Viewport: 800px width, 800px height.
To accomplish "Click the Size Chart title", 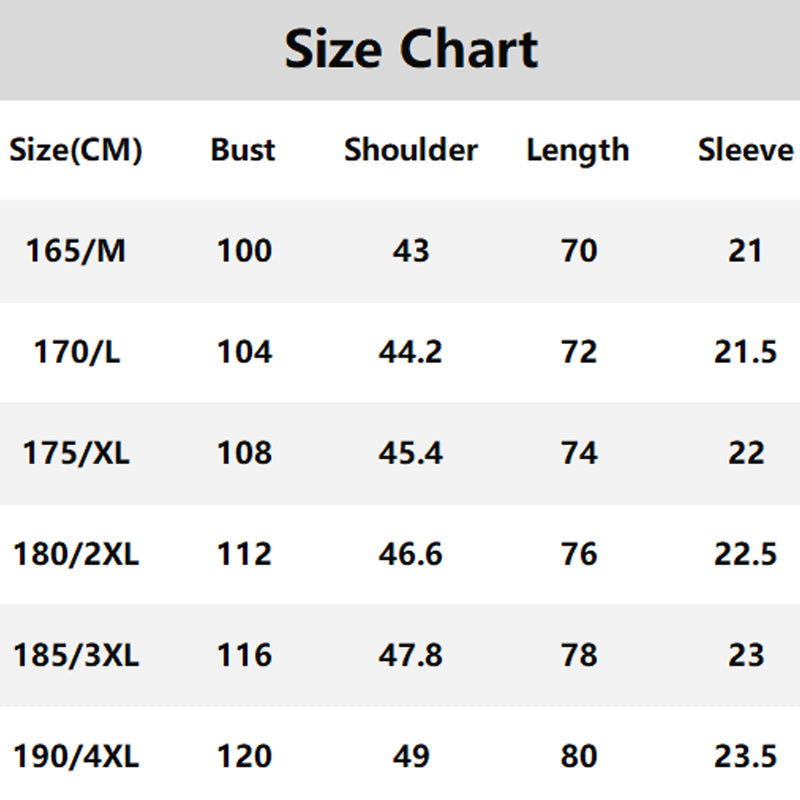I will (411, 48).
